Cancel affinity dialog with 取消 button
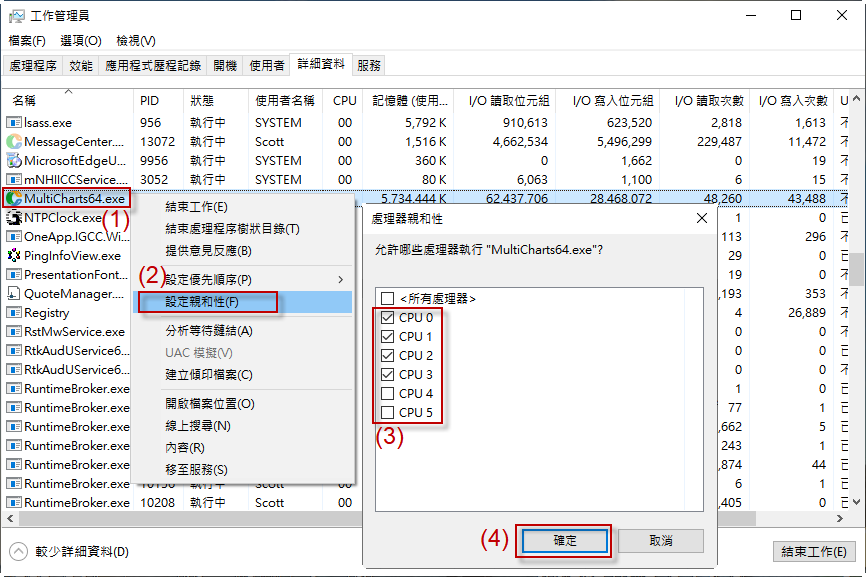 coord(661,541)
